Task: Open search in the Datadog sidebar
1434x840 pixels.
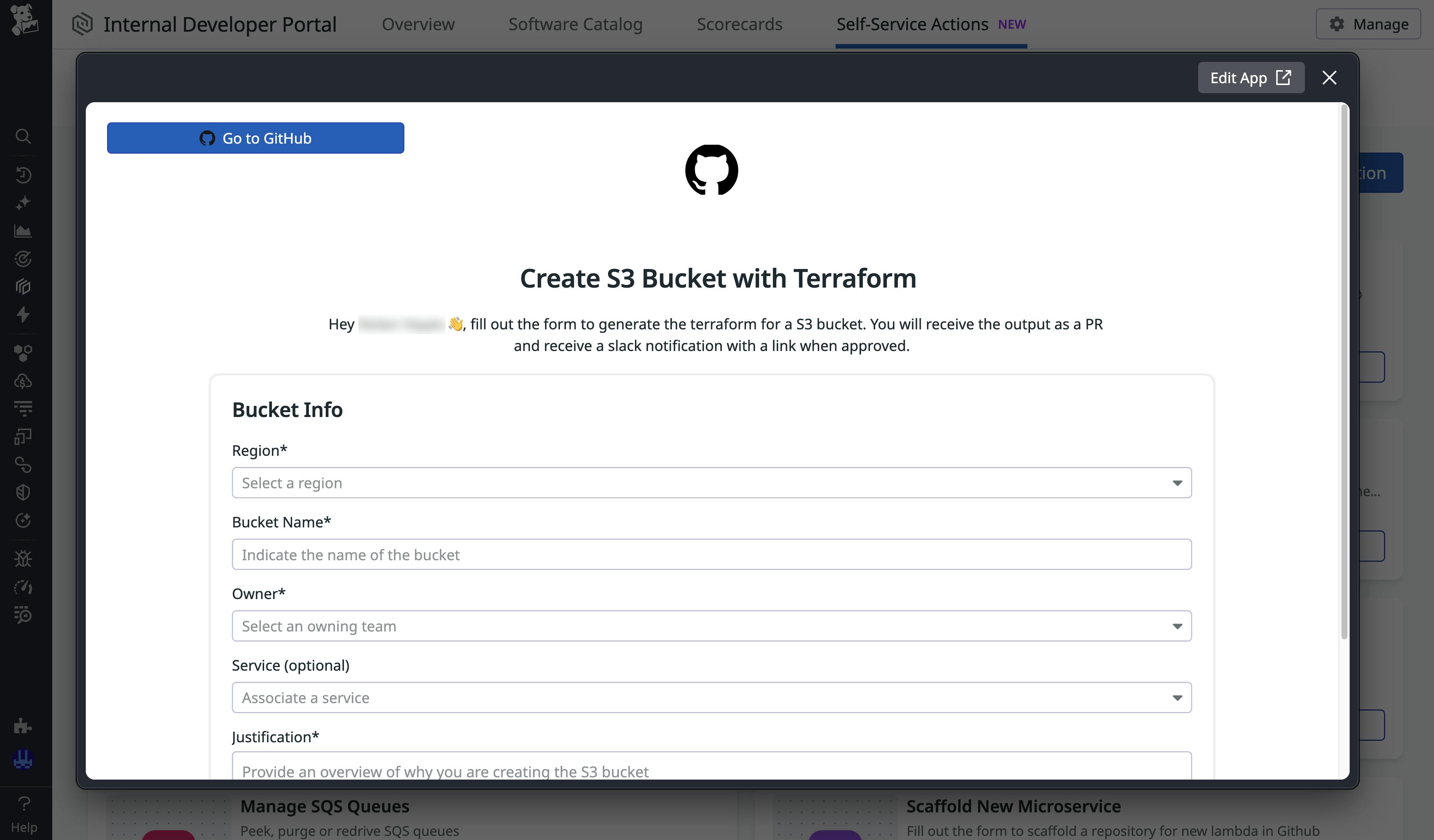Action: click(x=24, y=137)
